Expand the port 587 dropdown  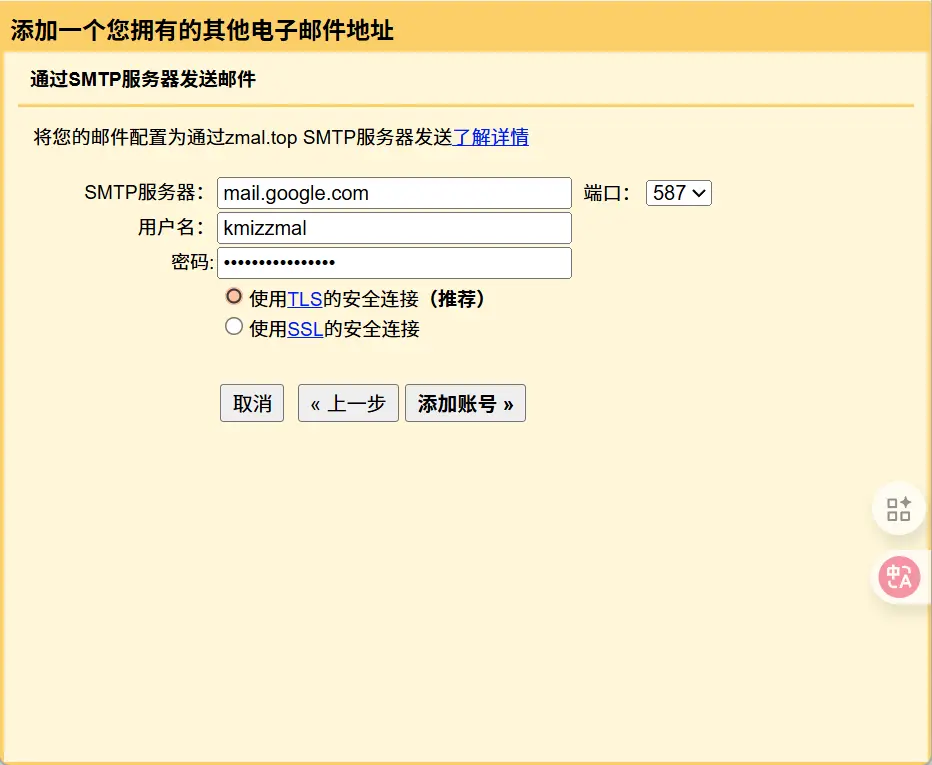pos(679,193)
